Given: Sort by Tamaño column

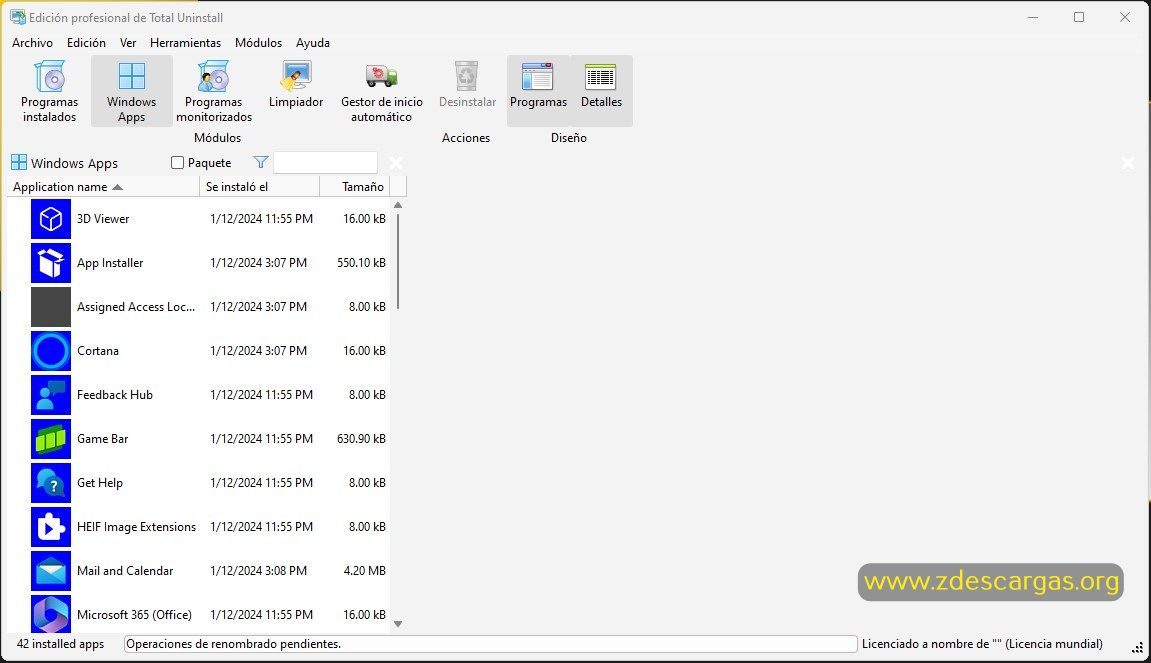Looking at the screenshot, I should (355, 186).
